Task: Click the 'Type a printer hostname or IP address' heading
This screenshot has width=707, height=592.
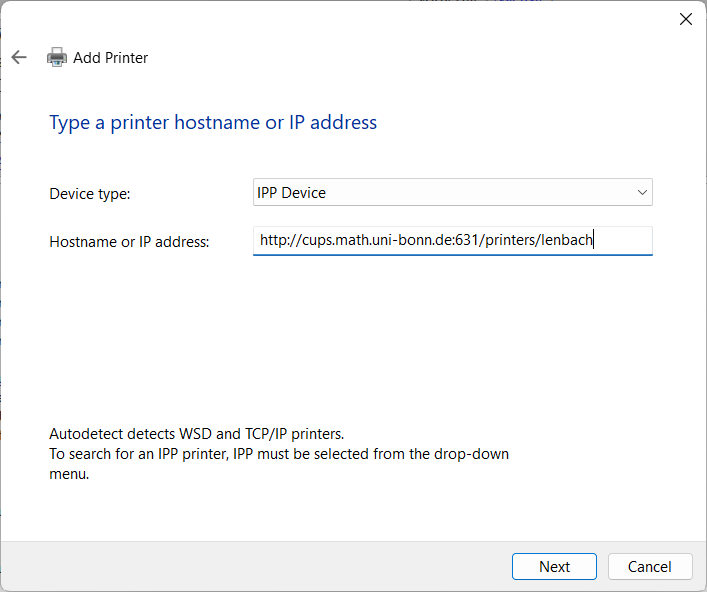Action: tap(213, 123)
